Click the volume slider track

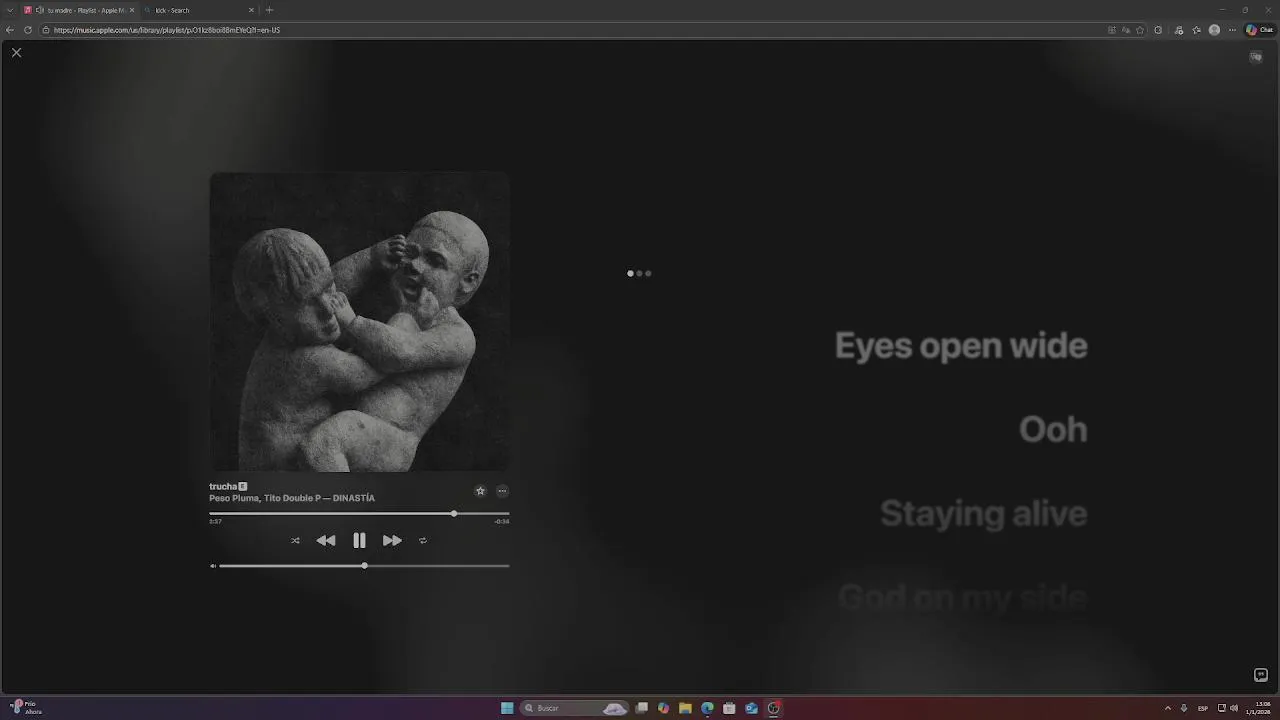click(x=364, y=566)
